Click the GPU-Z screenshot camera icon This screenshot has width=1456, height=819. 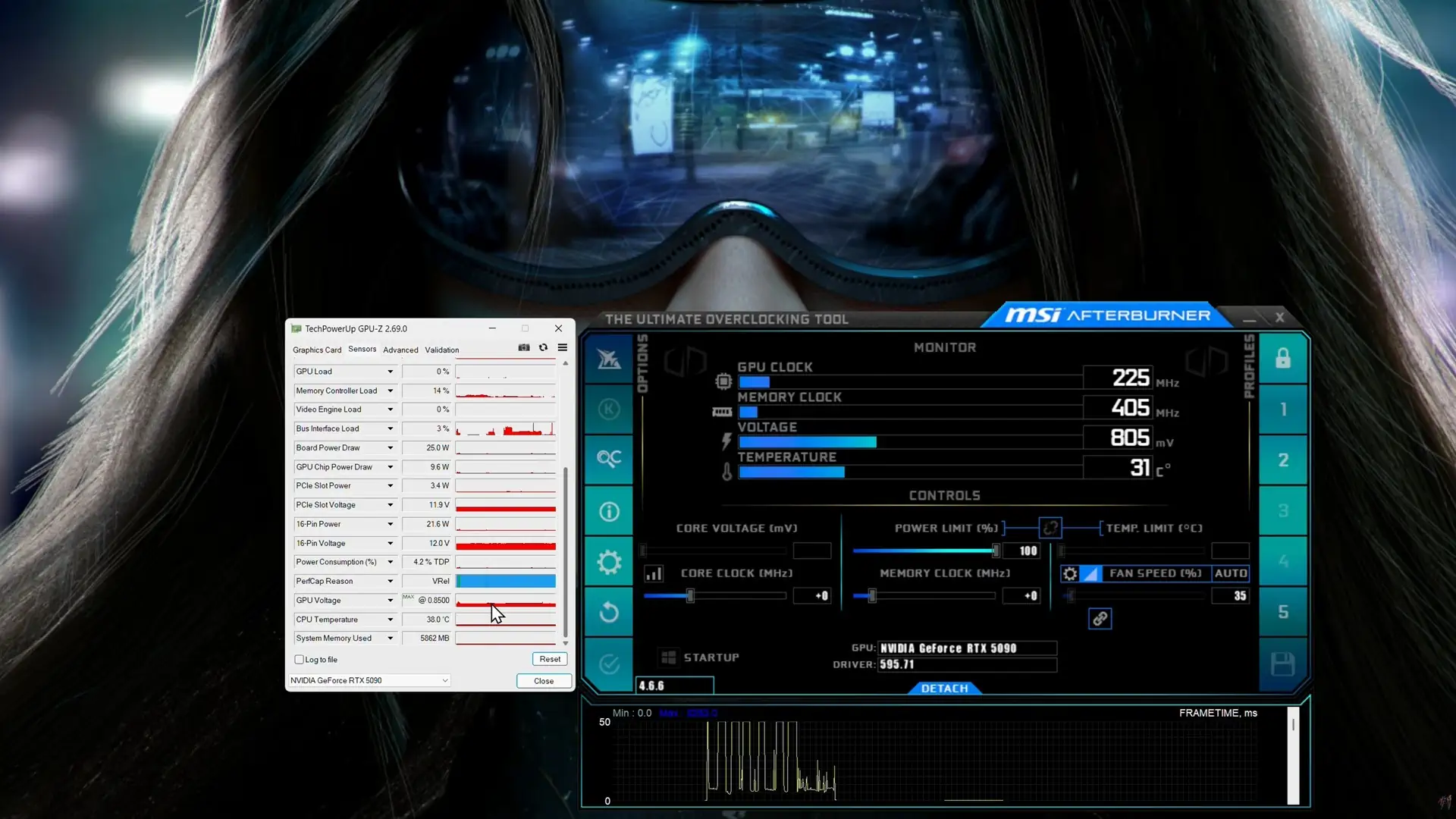tap(524, 348)
